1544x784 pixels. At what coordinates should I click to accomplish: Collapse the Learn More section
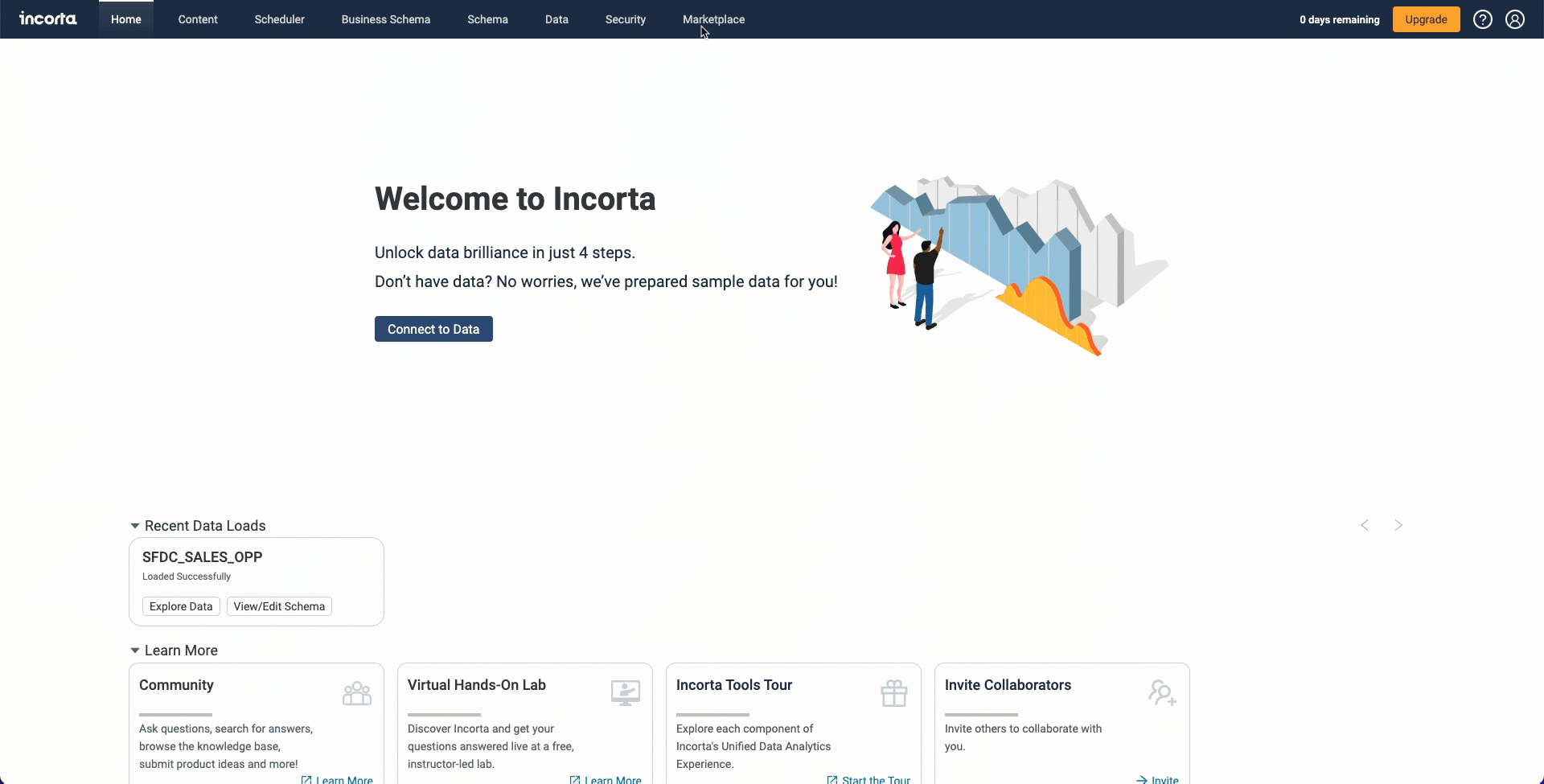135,651
